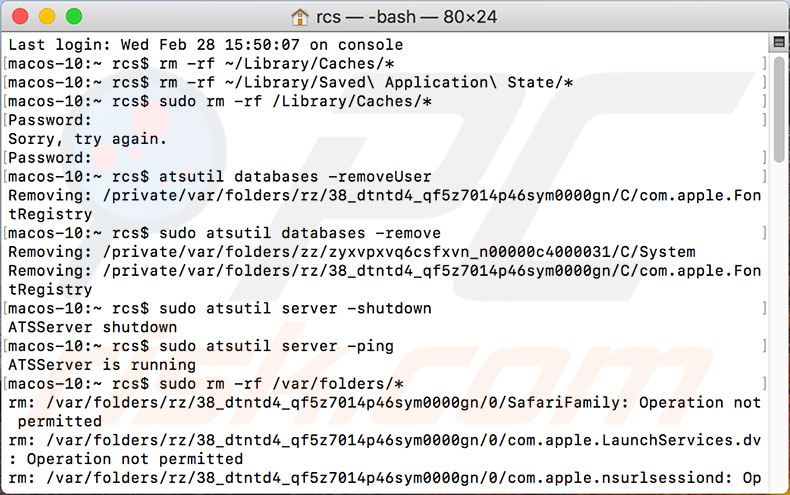The width and height of the screenshot is (790, 495).
Task: Click the vertical scrollbar thumb
Action: 780,108
